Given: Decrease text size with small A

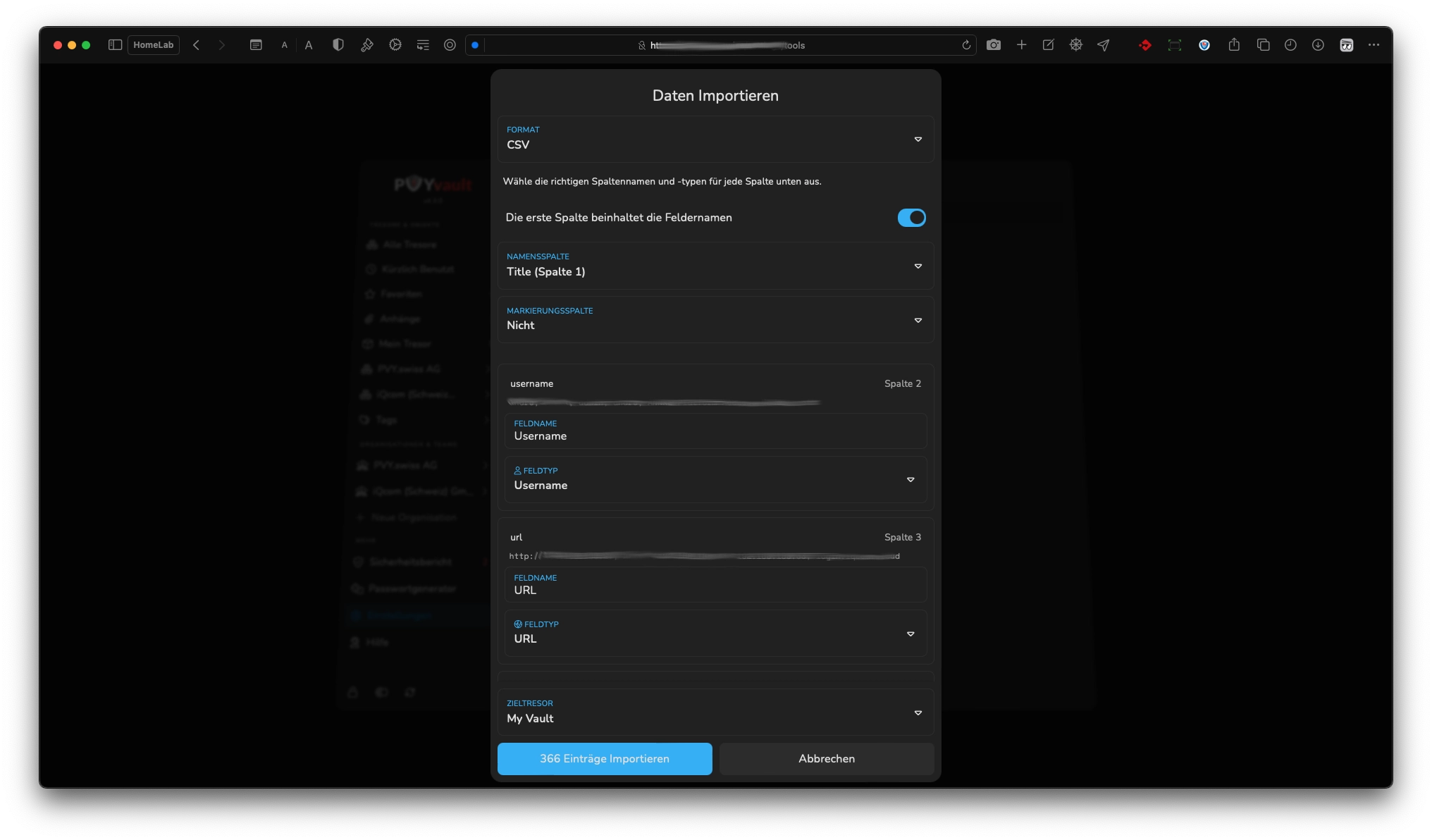Looking at the screenshot, I should [x=285, y=45].
